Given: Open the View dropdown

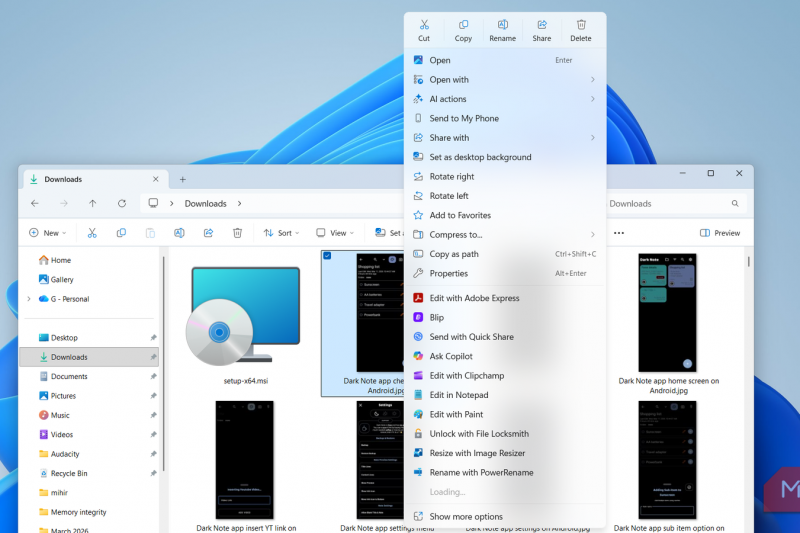Looking at the screenshot, I should click(x=335, y=233).
